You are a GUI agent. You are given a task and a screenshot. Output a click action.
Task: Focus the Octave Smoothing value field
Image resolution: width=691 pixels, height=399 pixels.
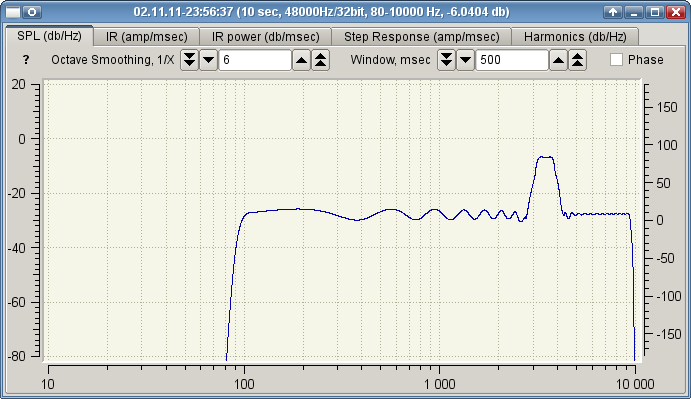255,60
